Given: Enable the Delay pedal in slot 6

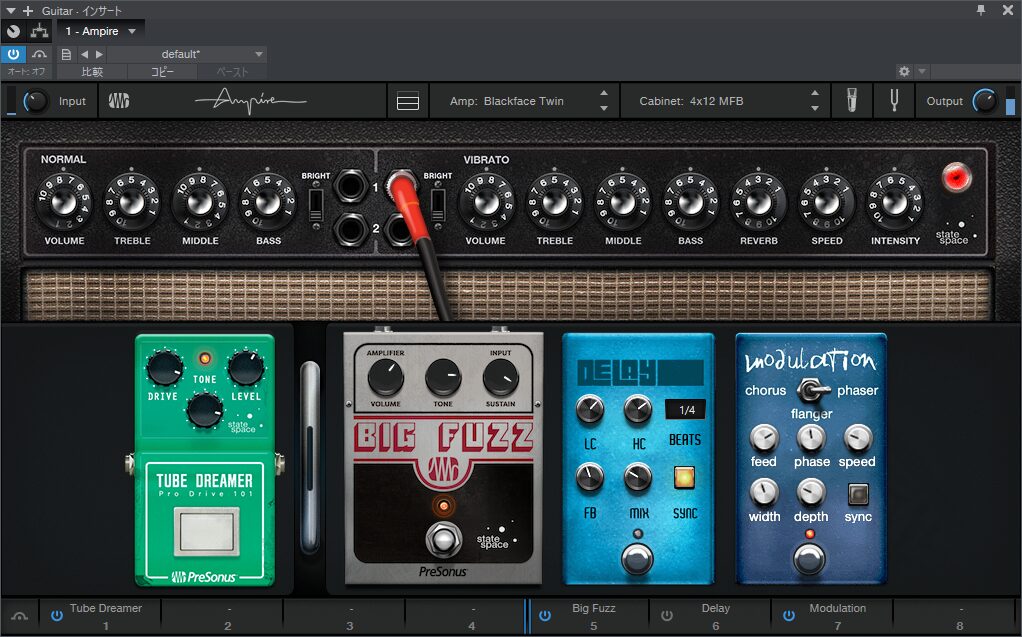Looking at the screenshot, I should point(667,616).
